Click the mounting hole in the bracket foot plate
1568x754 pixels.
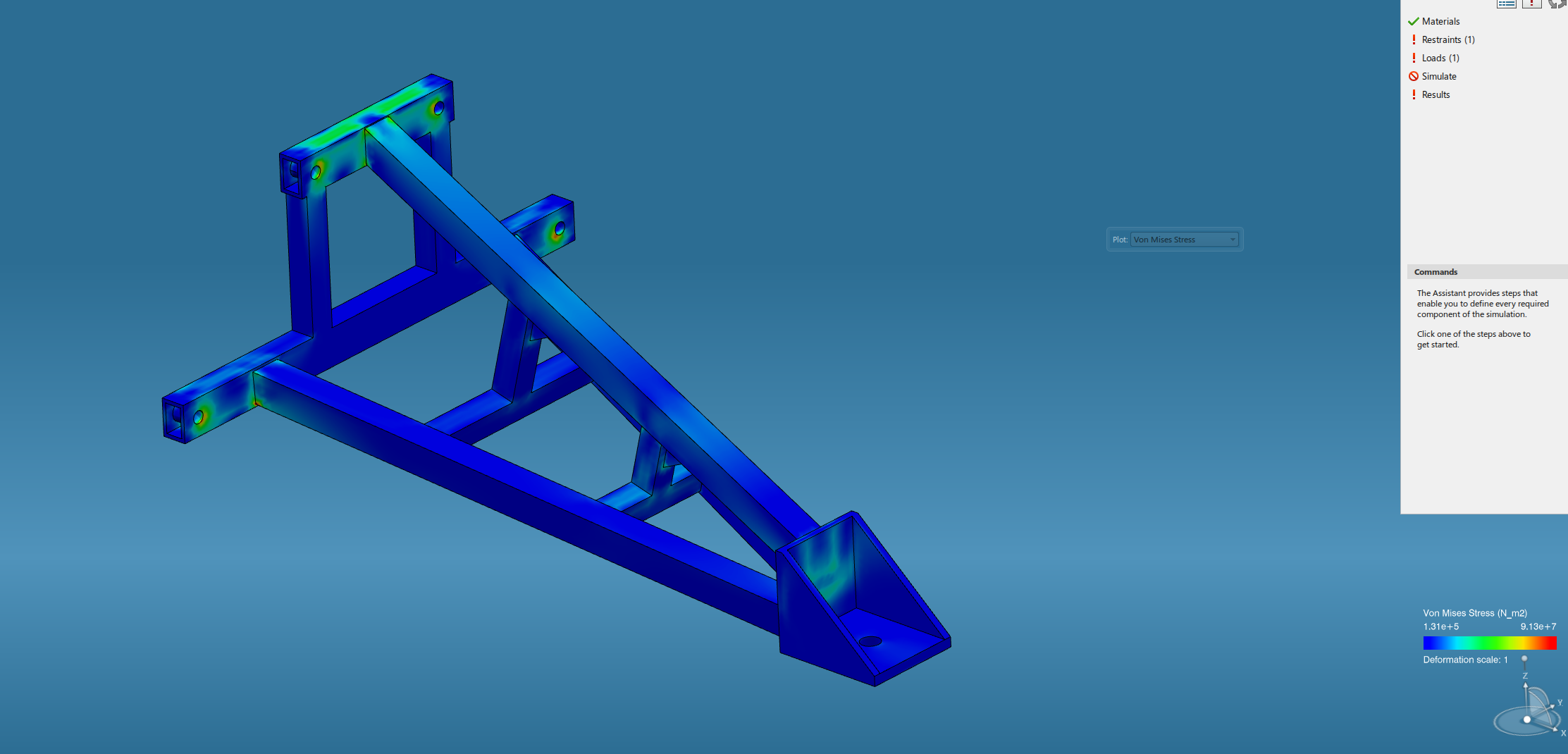[x=870, y=641]
